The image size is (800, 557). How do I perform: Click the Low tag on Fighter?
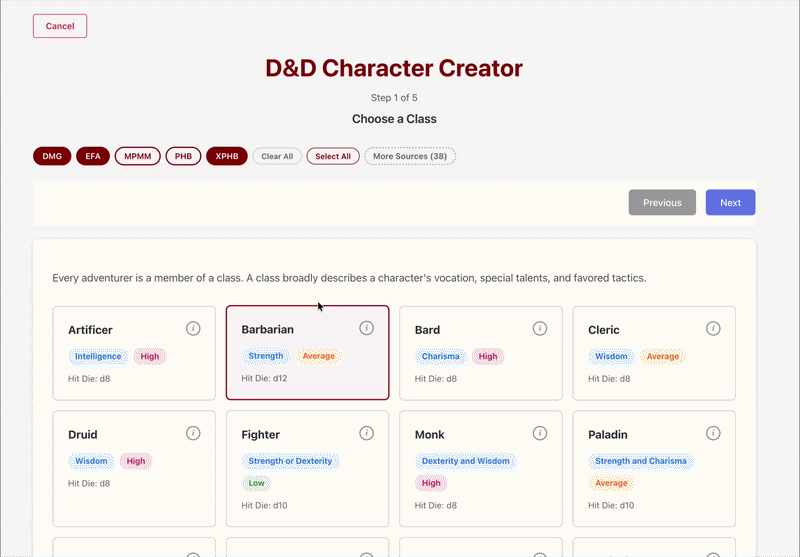coord(257,483)
